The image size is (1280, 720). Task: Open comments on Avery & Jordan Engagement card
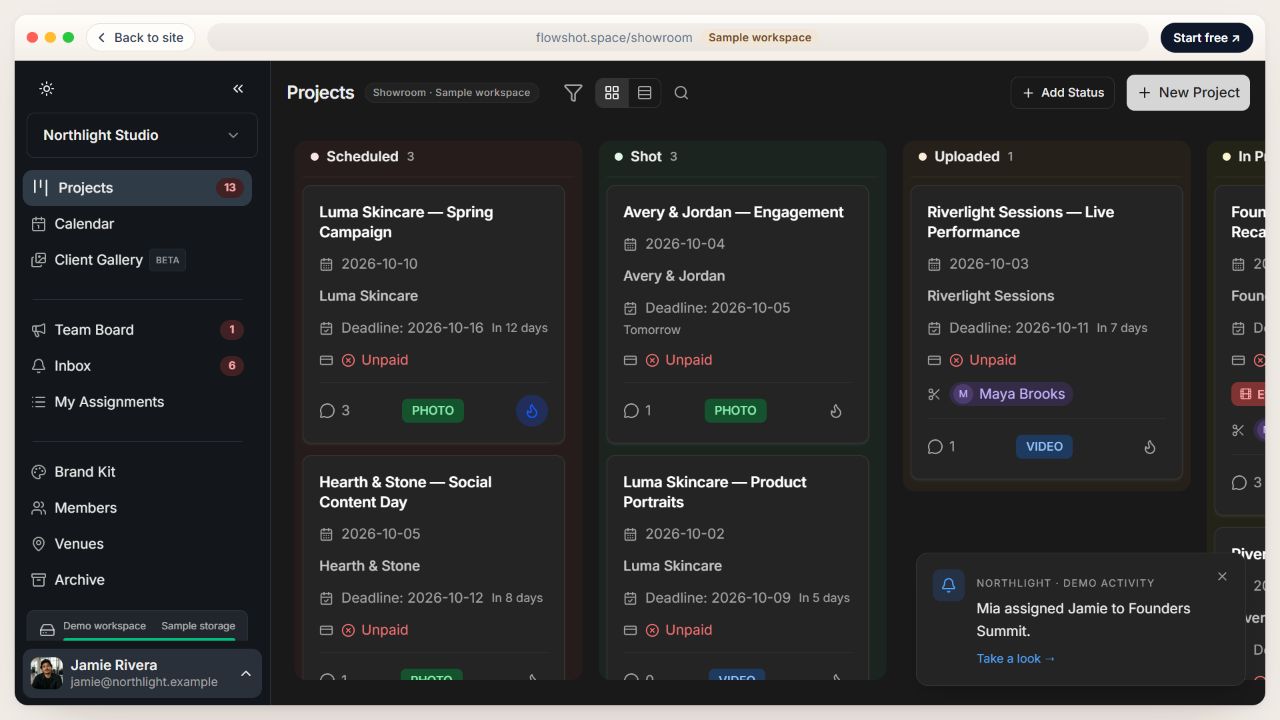tap(638, 411)
